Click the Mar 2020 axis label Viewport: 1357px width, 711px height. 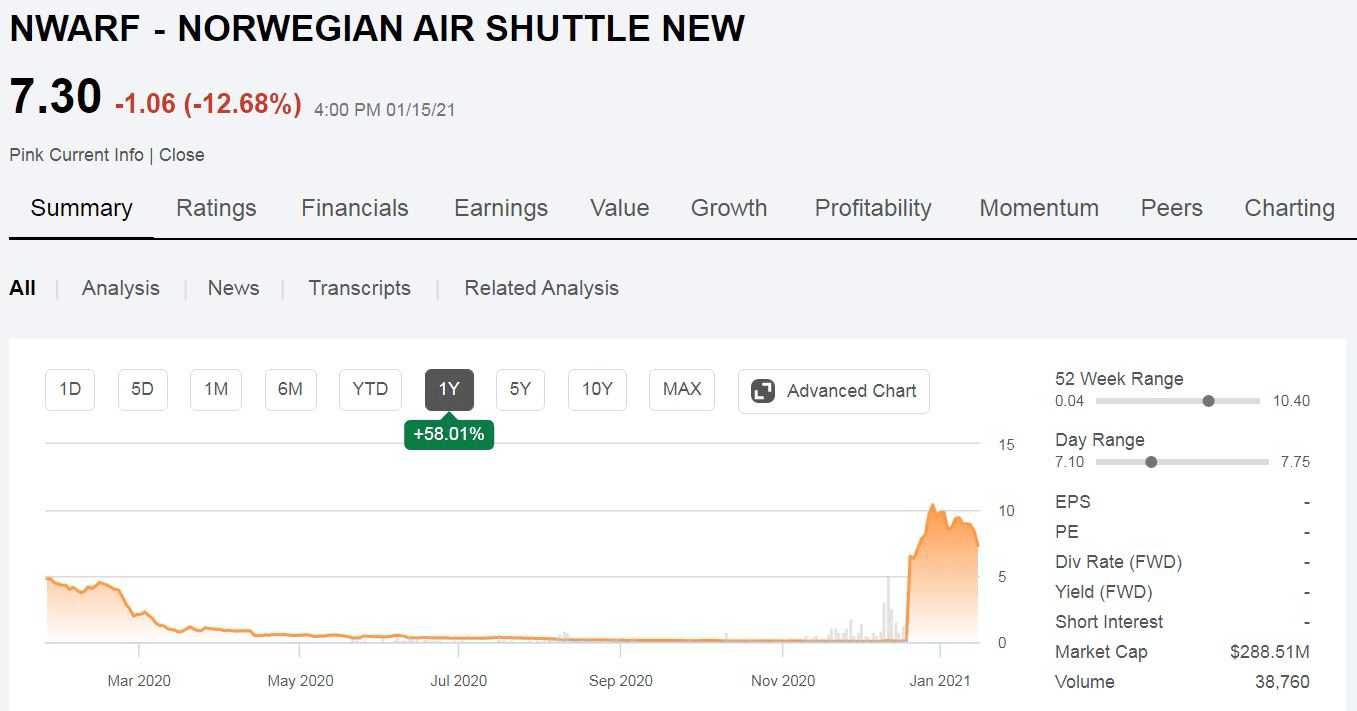139,681
